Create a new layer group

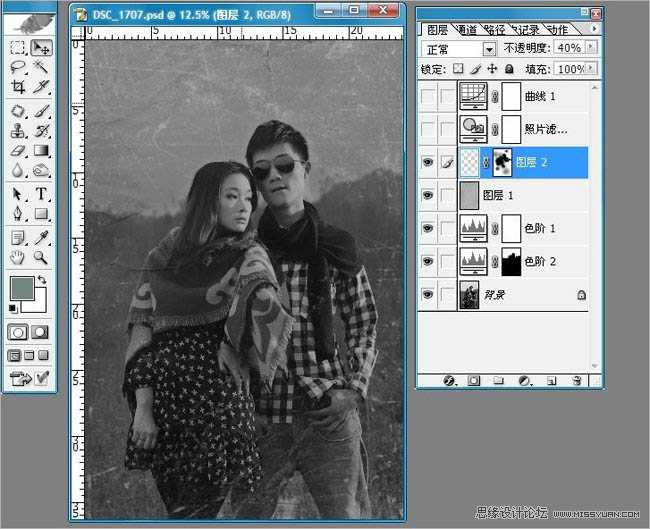coord(498,380)
